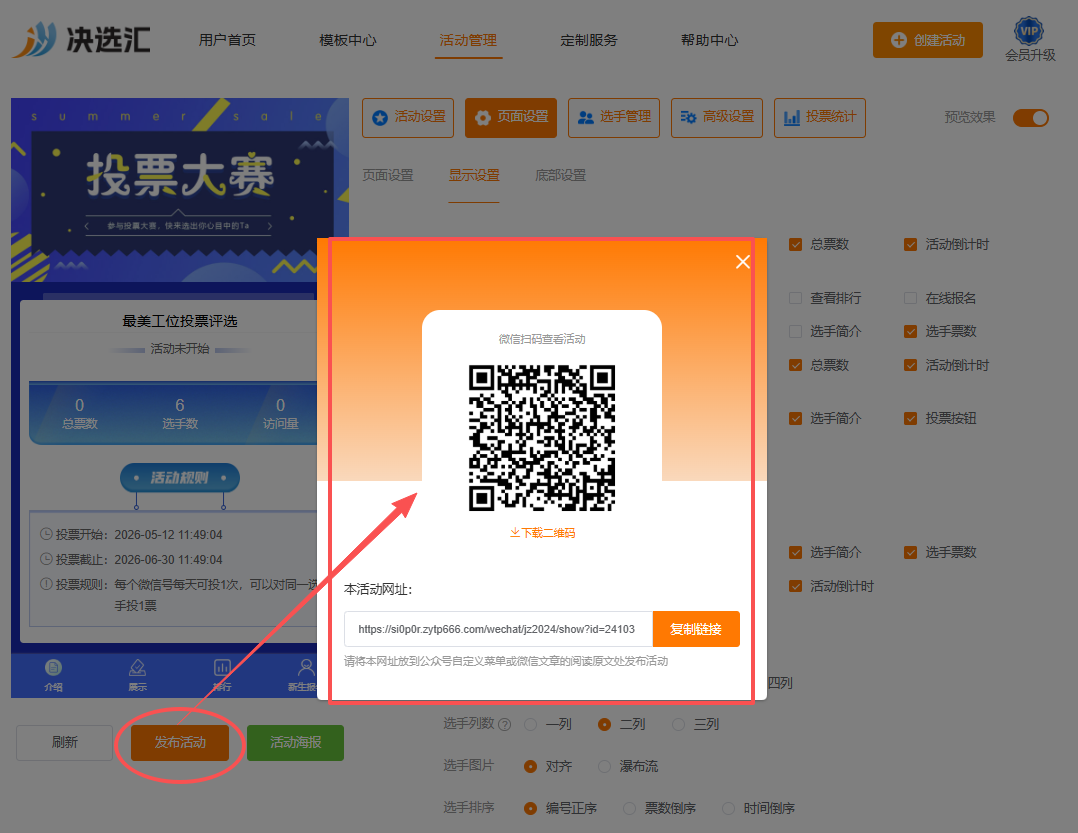1078x833 pixels.
Task: Switch to the 活动设置 section
Action: tap(408, 118)
